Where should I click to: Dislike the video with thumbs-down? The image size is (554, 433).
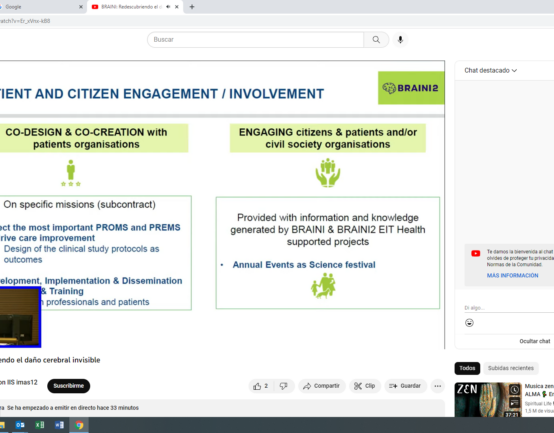tap(284, 386)
